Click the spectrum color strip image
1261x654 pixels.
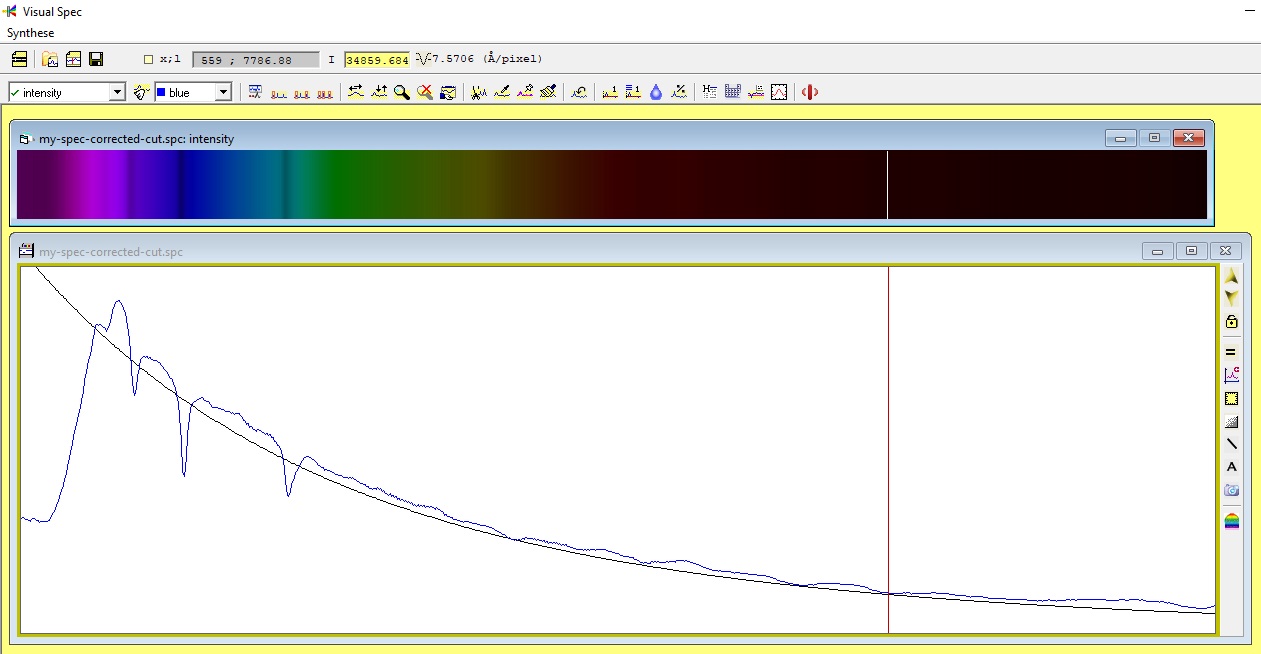point(611,184)
